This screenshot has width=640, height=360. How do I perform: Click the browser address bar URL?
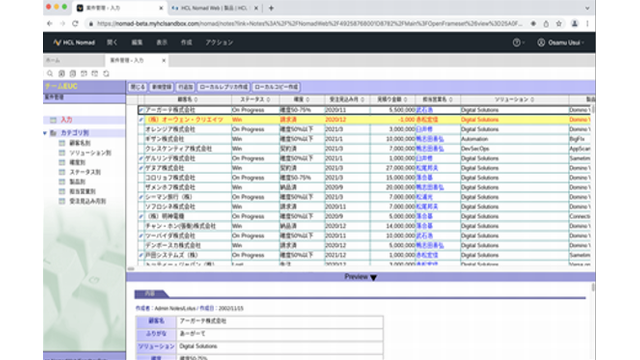(x=309, y=24)
